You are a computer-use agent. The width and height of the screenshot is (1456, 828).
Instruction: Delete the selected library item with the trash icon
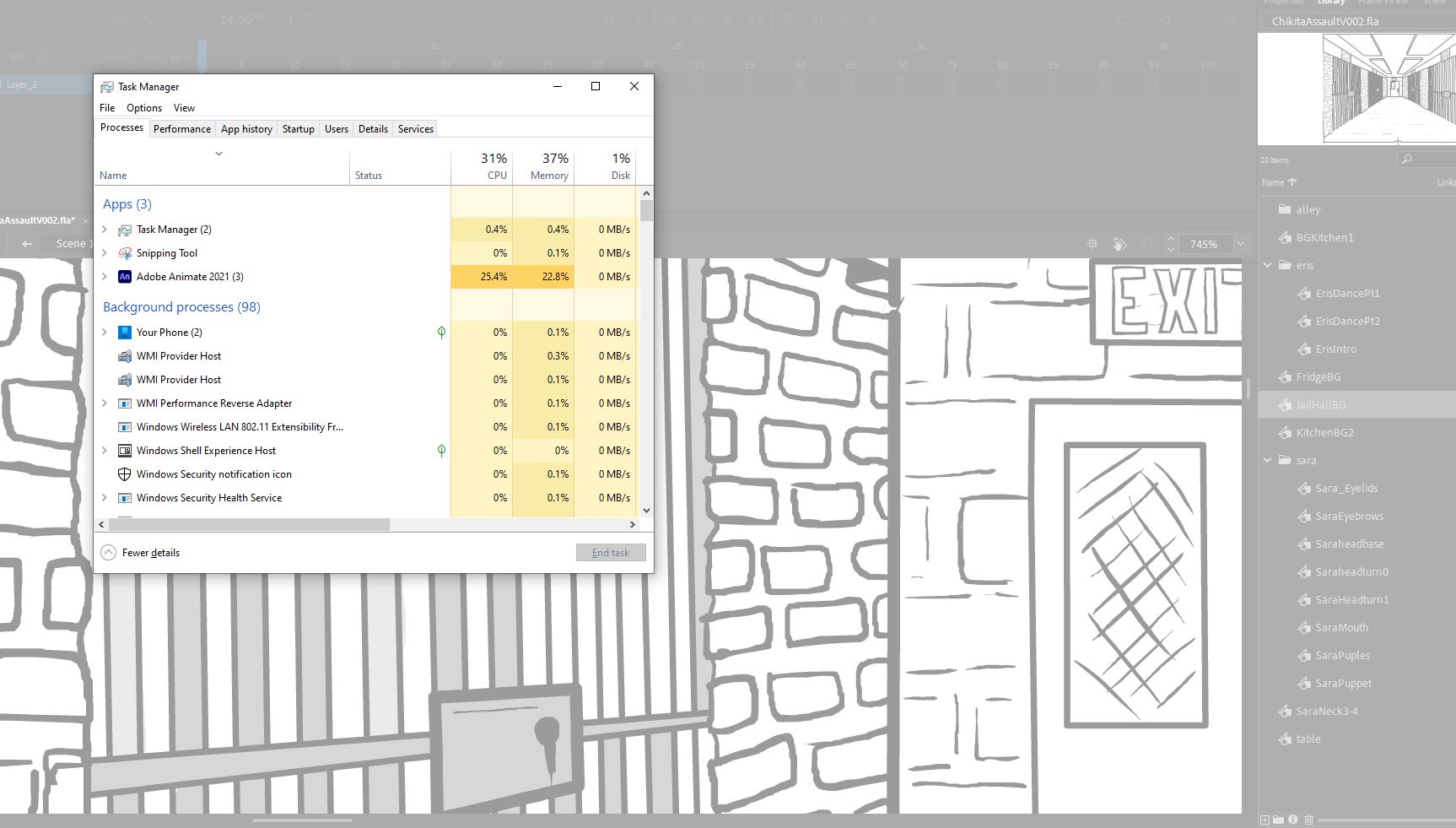tap(1308, 820)
